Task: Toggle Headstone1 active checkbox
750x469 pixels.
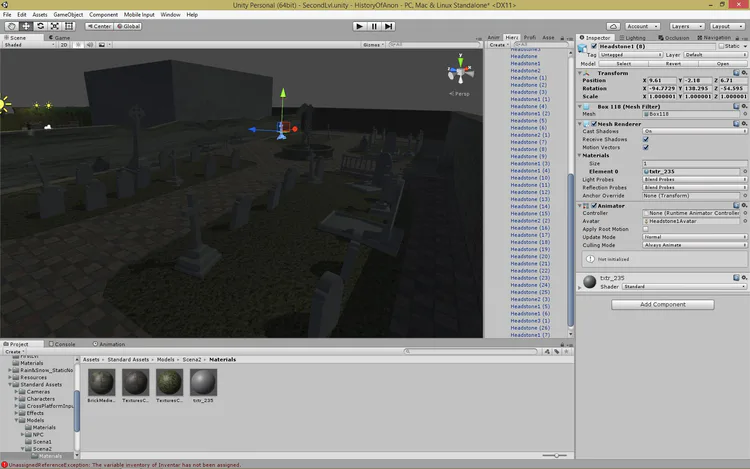Action: (594, 46)
